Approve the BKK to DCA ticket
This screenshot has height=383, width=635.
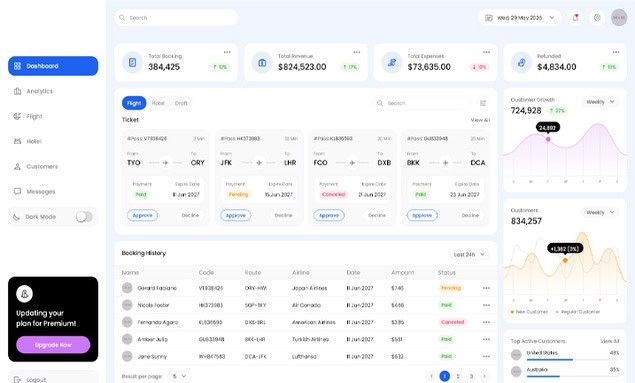[x=422, y=215]
